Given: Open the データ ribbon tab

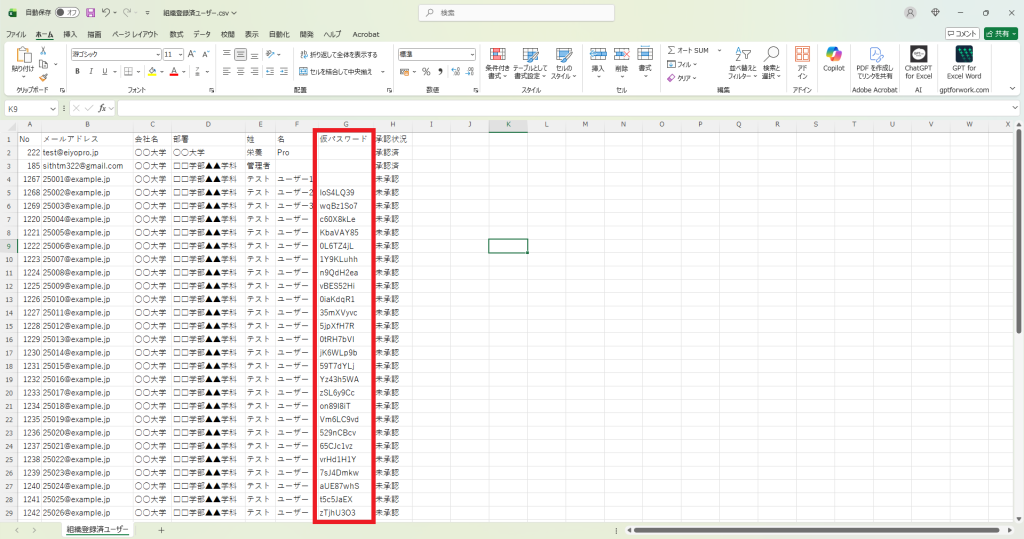Looking at the screenshot, I should [202, 33].
